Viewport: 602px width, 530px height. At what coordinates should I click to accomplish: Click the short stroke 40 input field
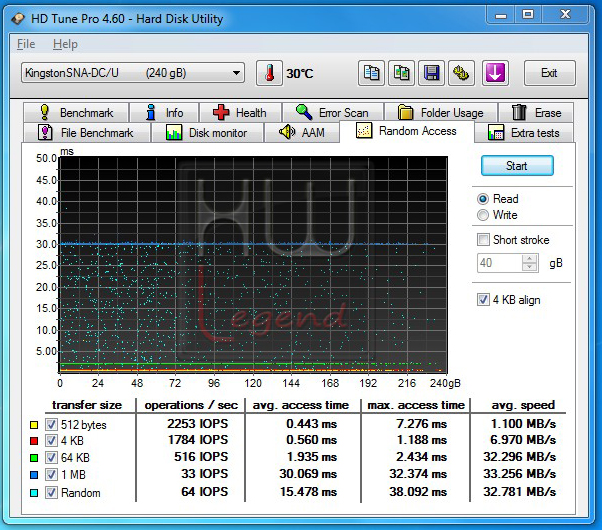pos(499,263)
